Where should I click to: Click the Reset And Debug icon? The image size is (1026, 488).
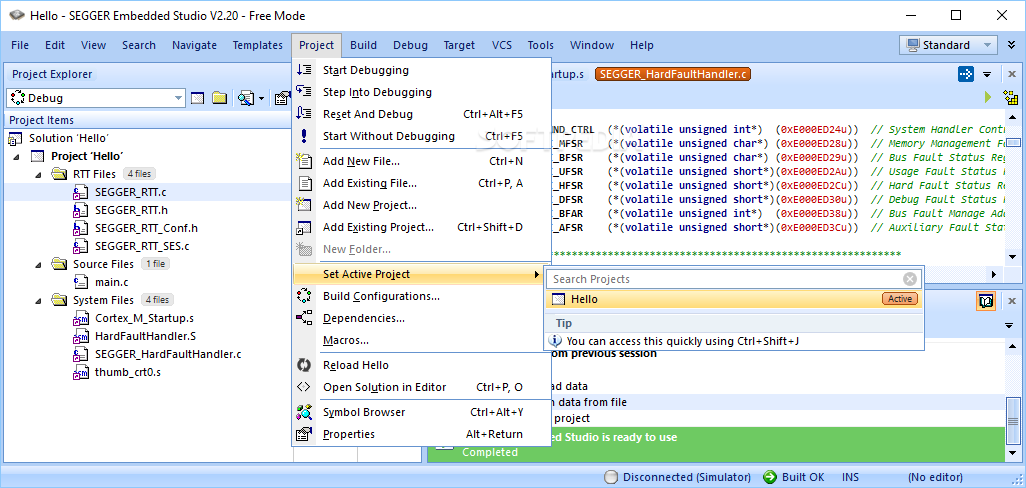tap(304, 114)
